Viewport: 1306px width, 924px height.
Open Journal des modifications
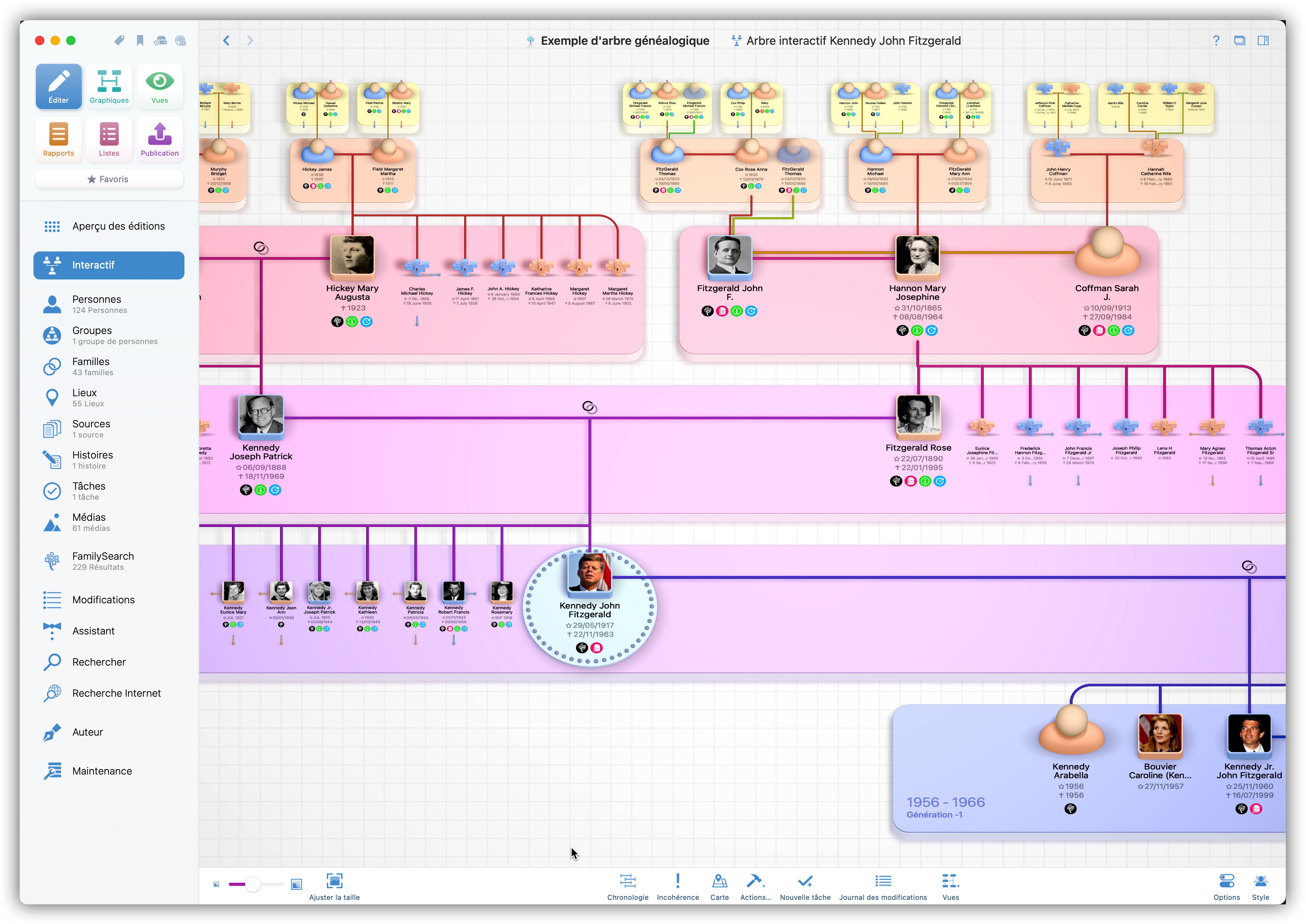click(x=882, y=886)
